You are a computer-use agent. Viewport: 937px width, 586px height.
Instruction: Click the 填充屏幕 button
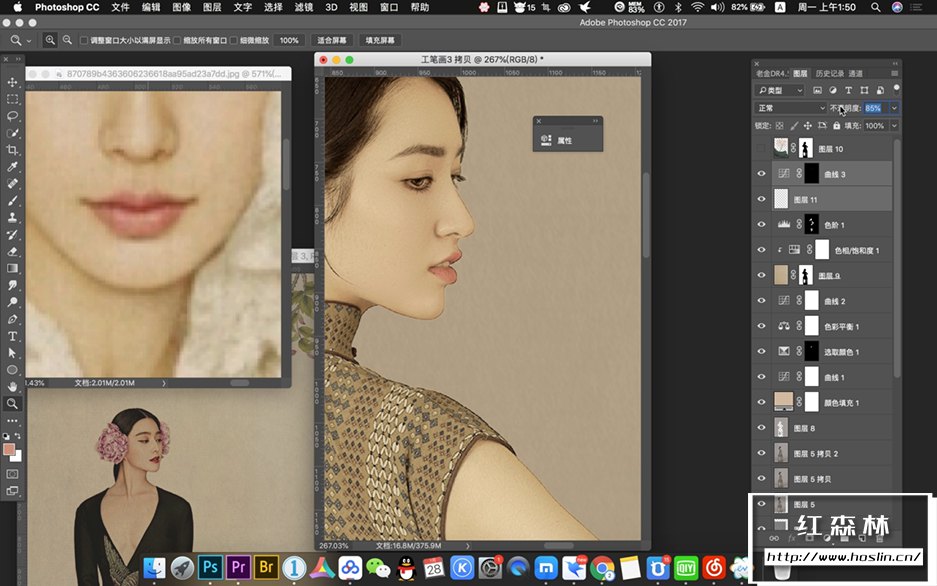click(x=379, y=41)
